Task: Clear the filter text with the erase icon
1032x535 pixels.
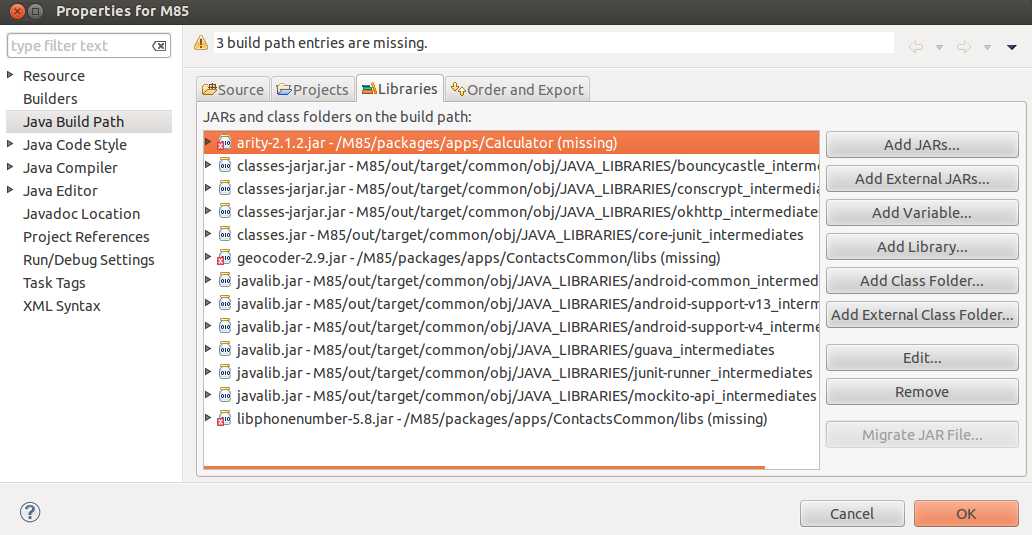Action: pyautogui.click(x=159, y=45)
